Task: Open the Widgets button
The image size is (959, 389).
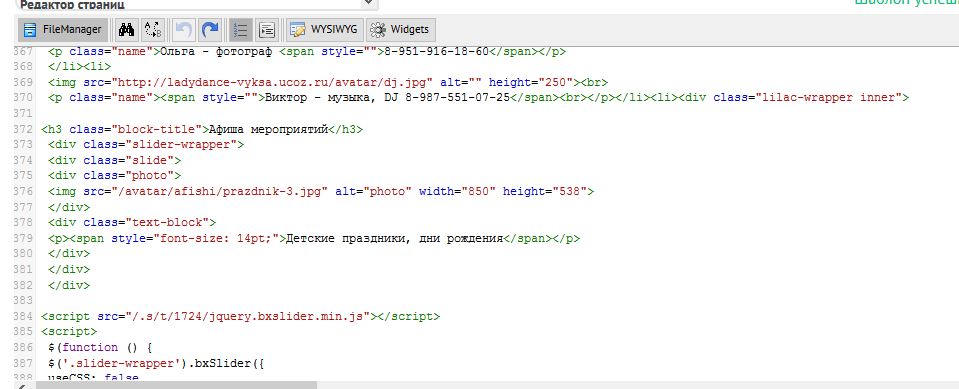Action: tap(401, 29)
